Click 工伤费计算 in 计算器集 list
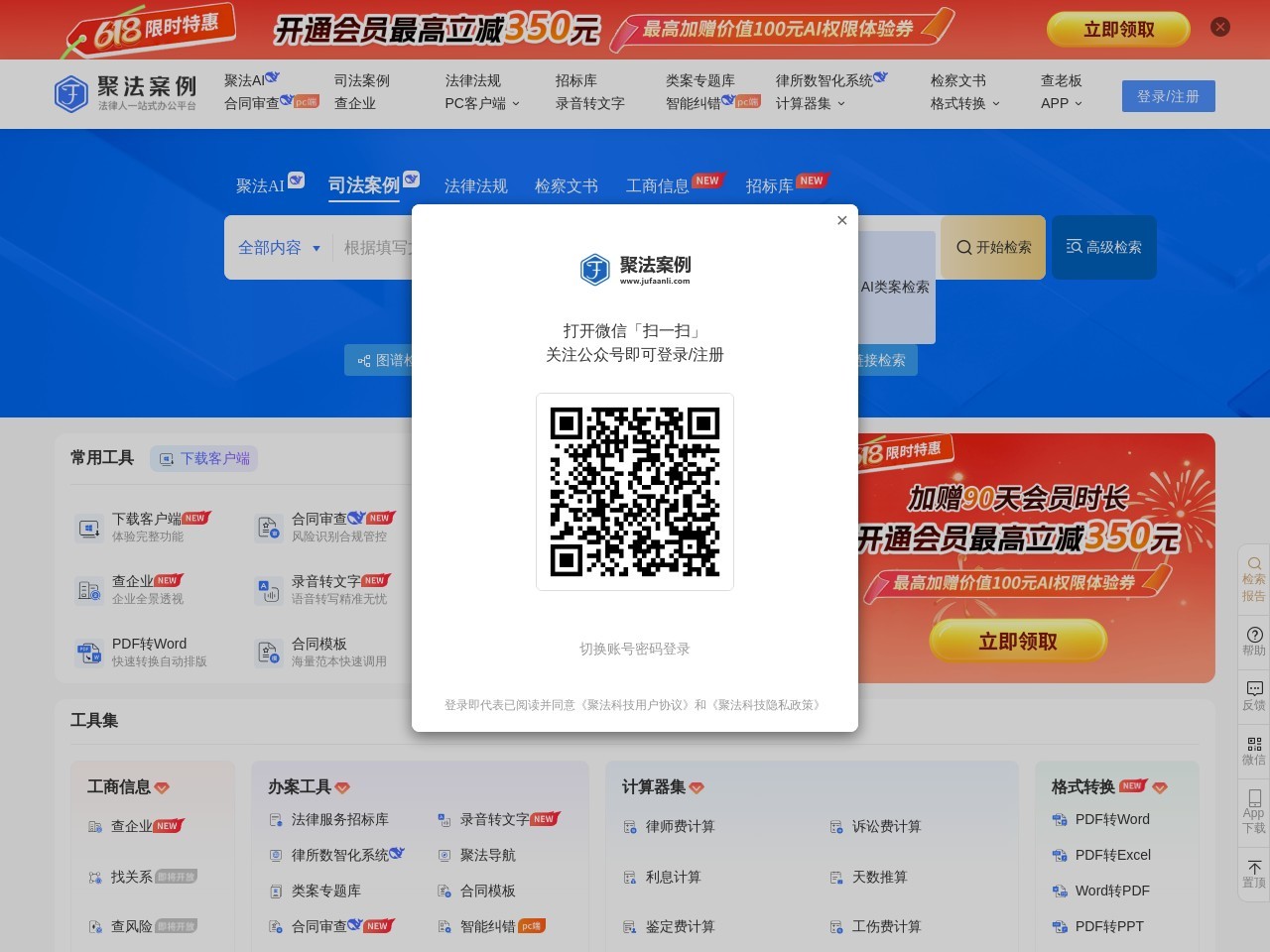The width and height of the screenshot is (1270, 952). [887, 926]
